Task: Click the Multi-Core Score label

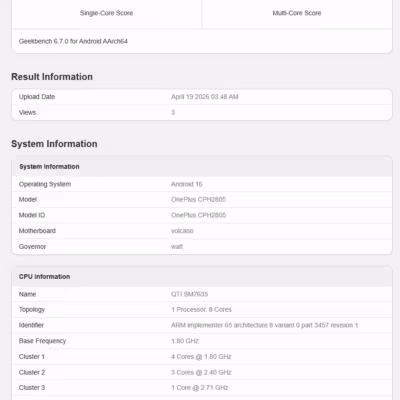Action: point(297,13)
